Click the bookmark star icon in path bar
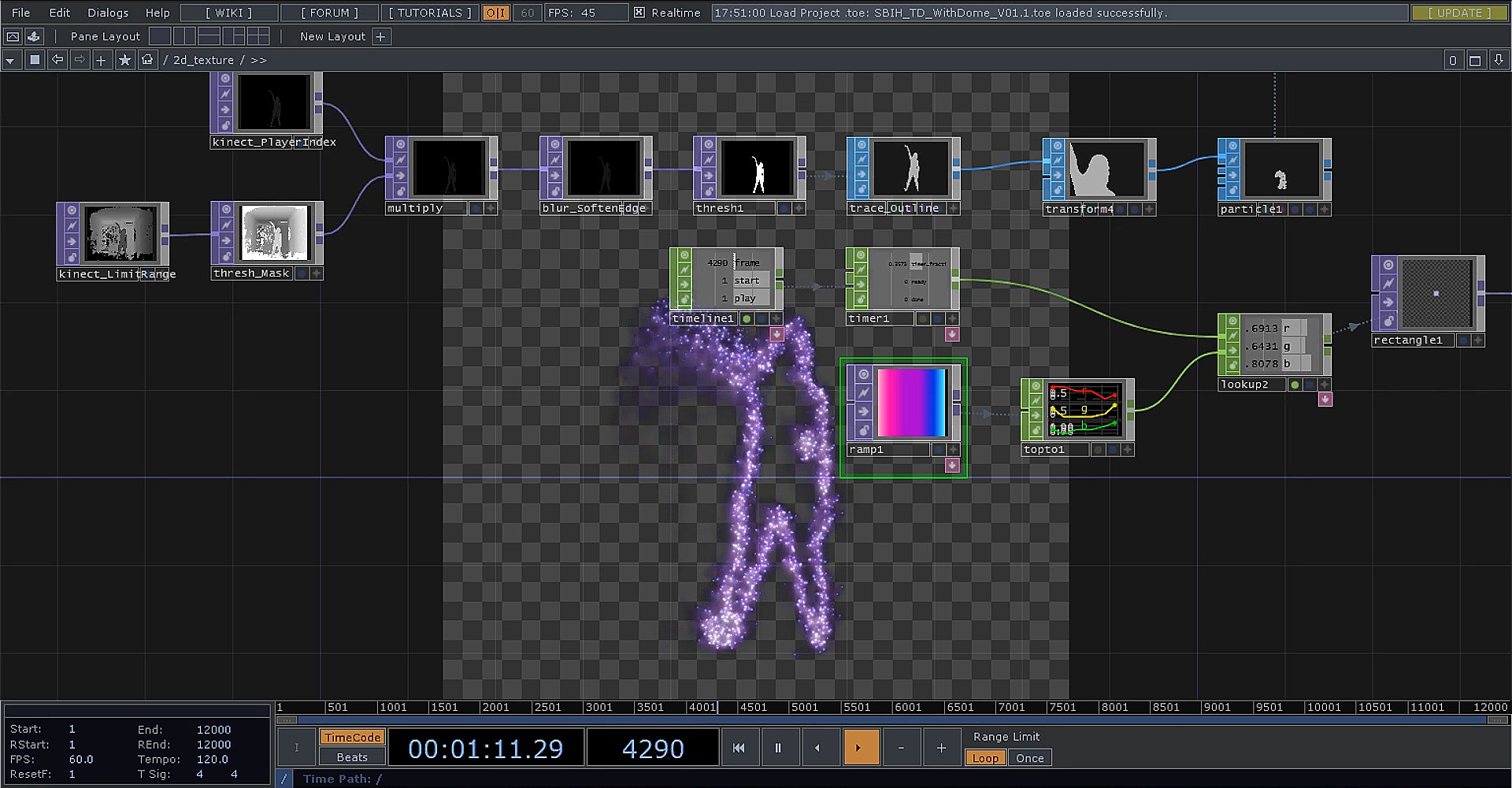This screenshot has width=1512, height=788. tap(124, 60)
